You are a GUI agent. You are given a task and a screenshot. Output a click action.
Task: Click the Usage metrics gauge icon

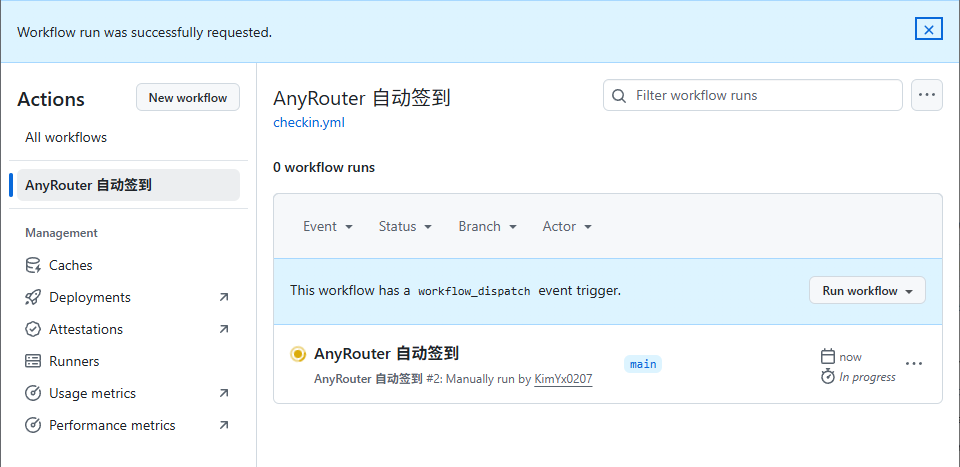[33, 393]
